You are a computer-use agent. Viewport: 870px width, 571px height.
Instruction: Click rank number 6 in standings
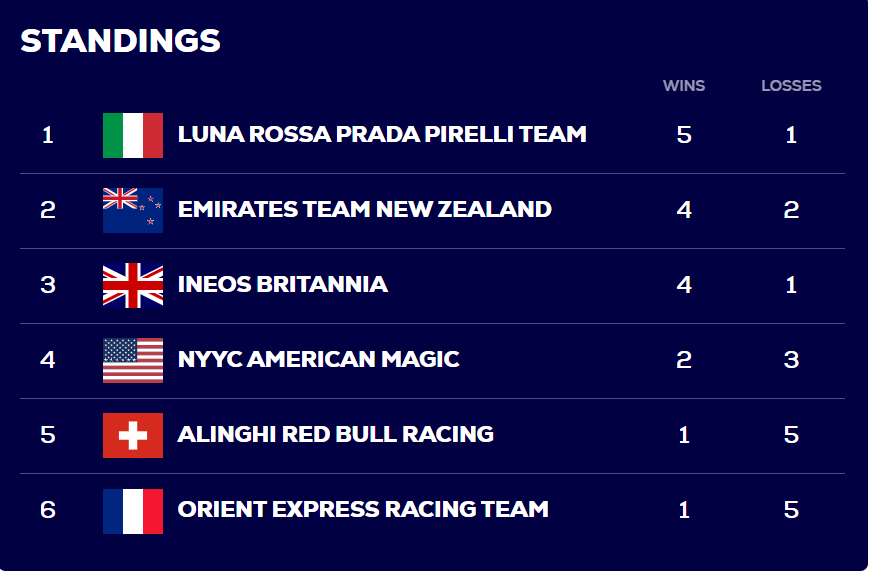point(48,509)
